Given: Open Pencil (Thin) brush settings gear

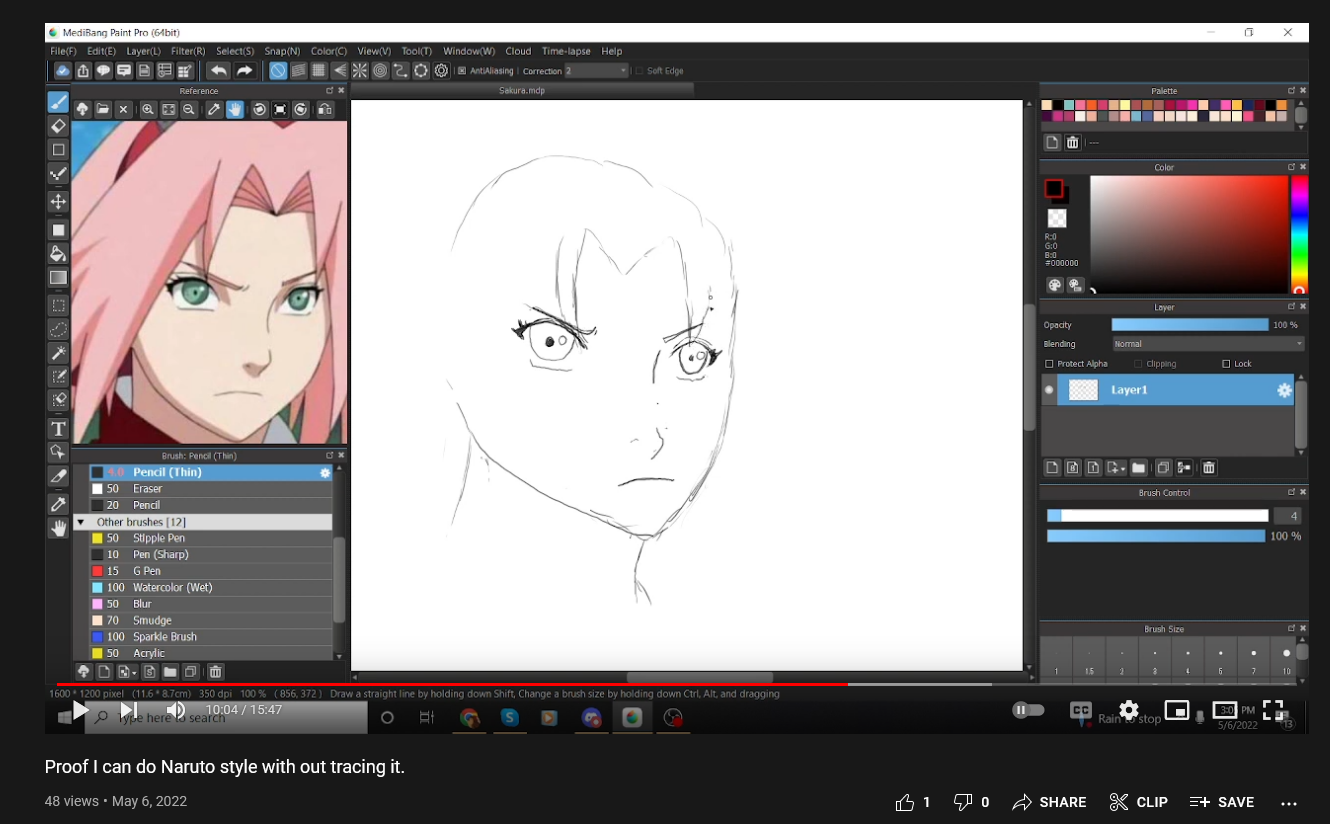Looking at the screenshot, I should (325, 472).
